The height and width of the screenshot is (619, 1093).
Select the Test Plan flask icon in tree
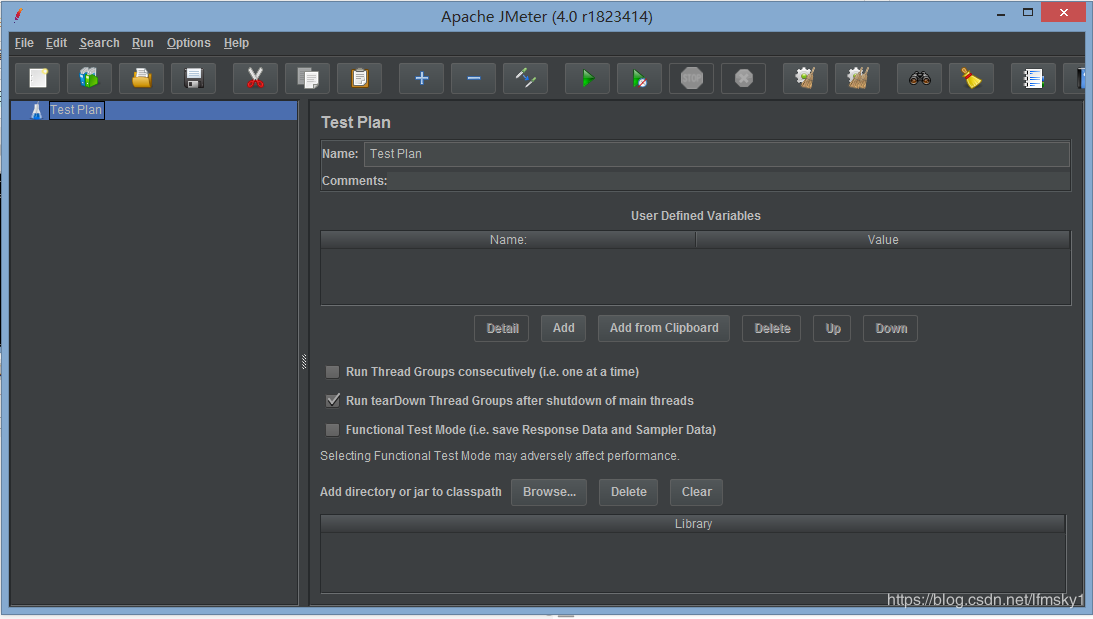(x=36, y=110)
